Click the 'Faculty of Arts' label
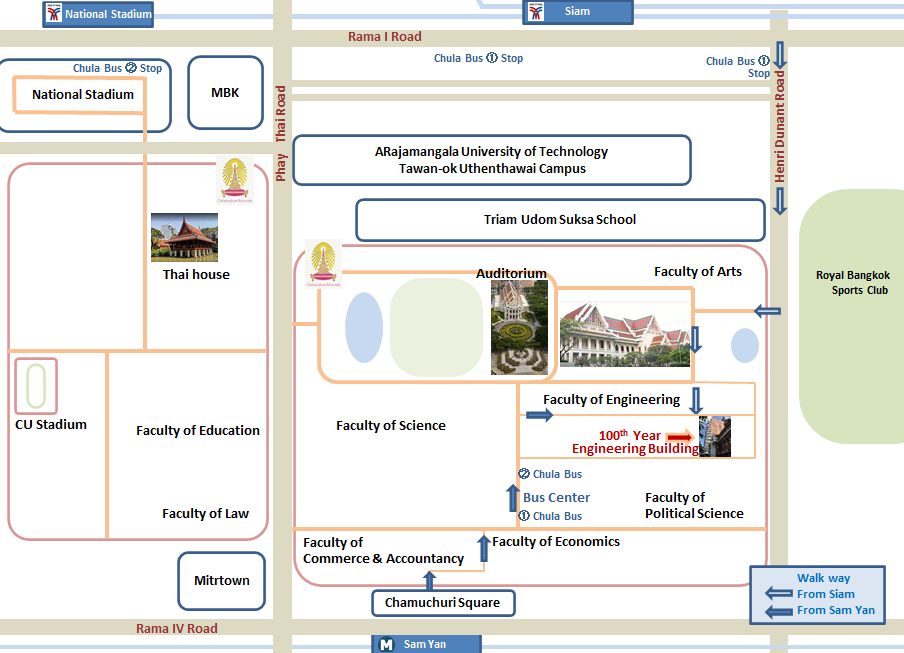This screenshot has width=904, height=653. point(698,271)
